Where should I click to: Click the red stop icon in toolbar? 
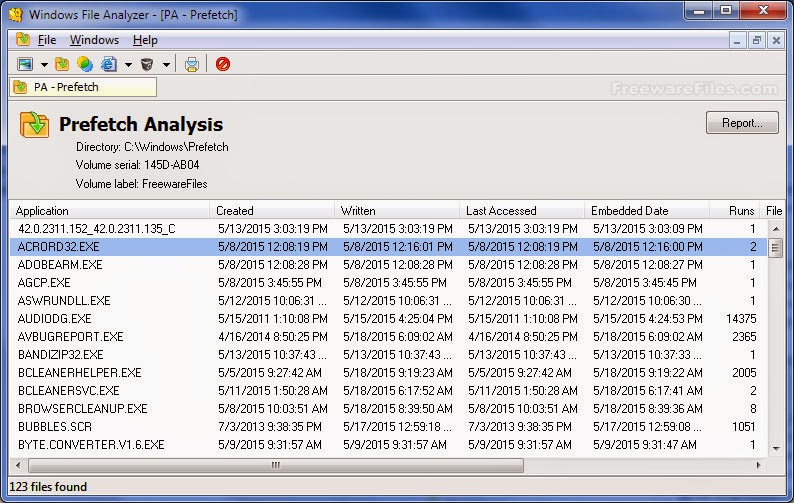tap(223, 64)
